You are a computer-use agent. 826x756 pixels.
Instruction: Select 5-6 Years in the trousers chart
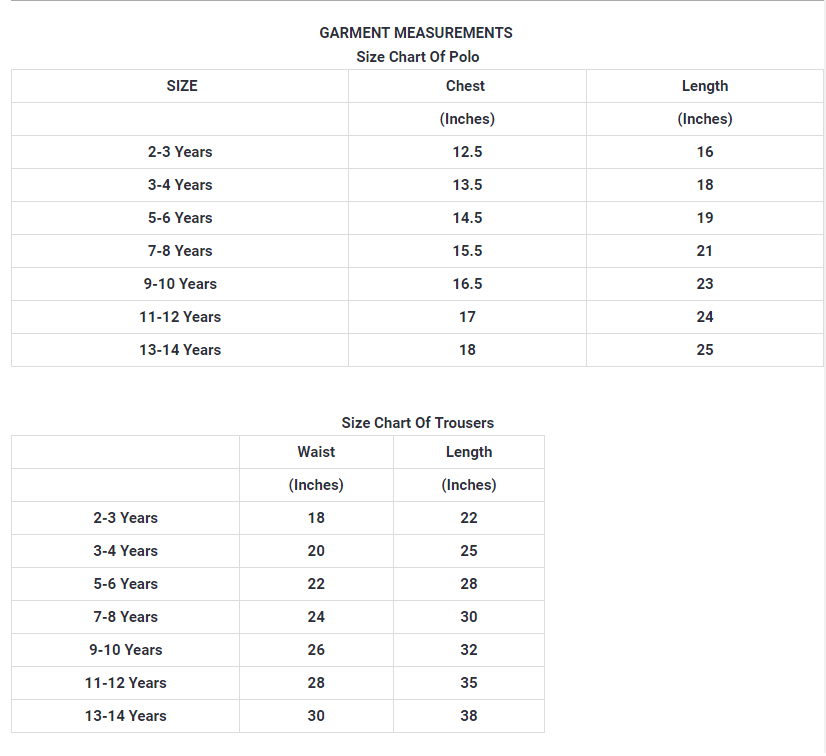(126, 584)
